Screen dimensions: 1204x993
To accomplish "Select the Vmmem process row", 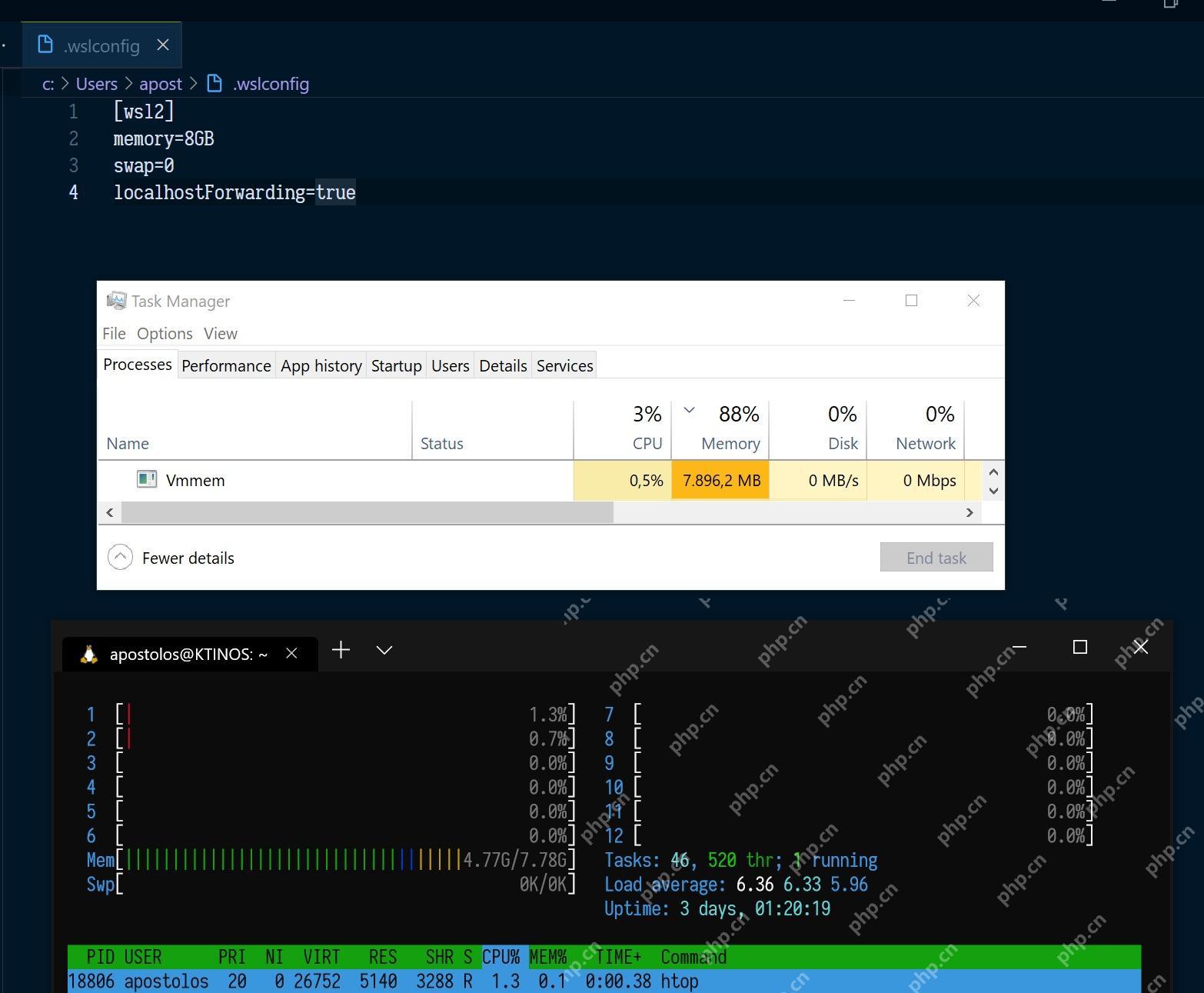I will 540,481.
